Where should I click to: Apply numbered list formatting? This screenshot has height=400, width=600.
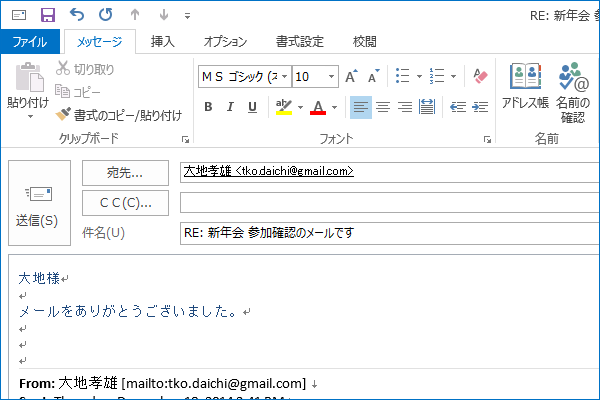point(437,76)
